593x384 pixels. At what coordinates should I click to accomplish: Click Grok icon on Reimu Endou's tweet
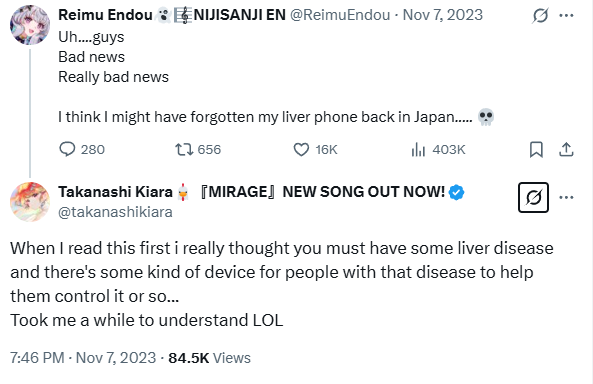click(540, 16)
